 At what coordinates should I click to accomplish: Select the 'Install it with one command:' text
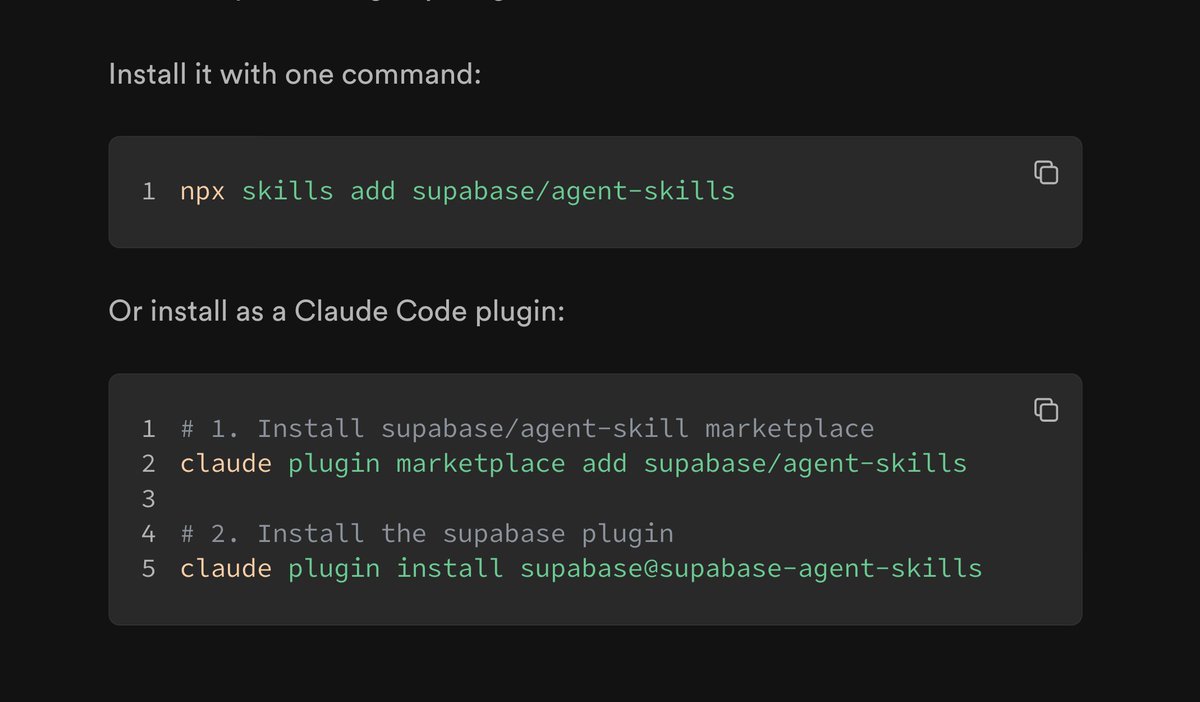[x=295, y=75]
